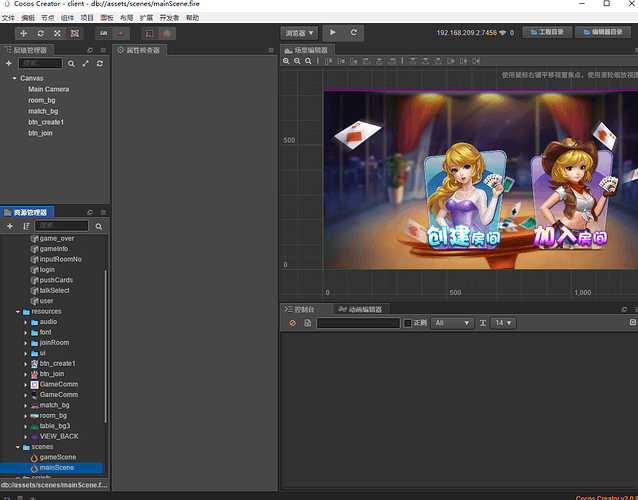Toggle the 正则 regex checkbox
The height and width of the screenshot is (500, 638).
point(407,323)
